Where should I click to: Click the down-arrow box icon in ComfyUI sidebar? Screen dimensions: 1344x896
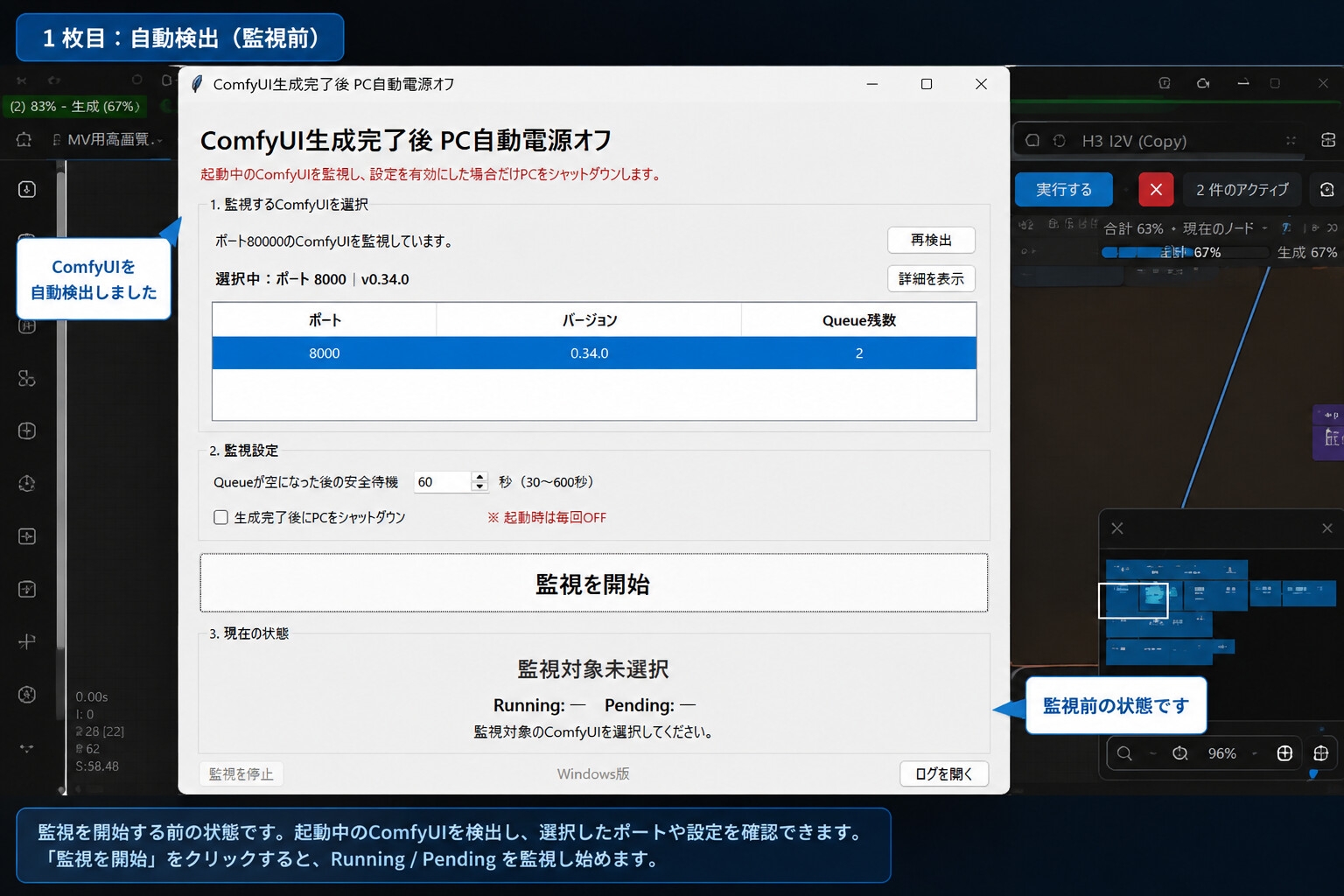click(27, 189)
